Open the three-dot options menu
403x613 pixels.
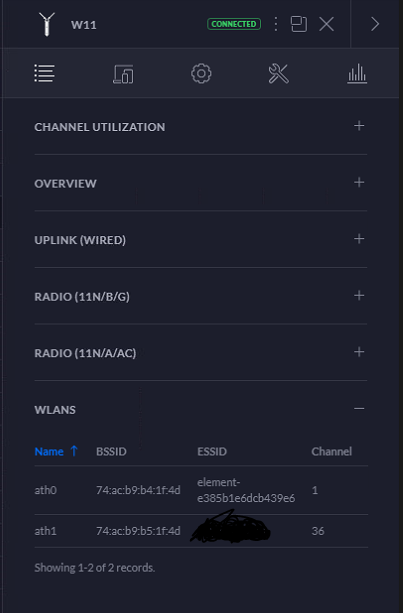pos(276,24)
